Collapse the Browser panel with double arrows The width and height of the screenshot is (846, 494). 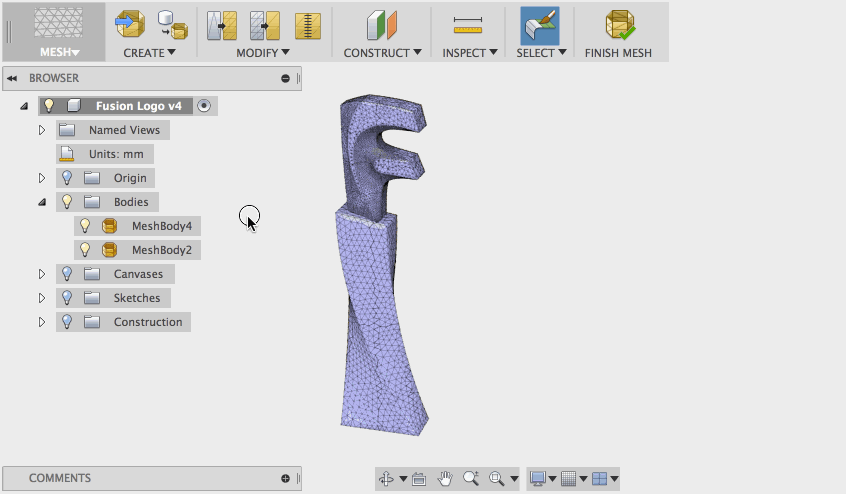coord(12,78)
